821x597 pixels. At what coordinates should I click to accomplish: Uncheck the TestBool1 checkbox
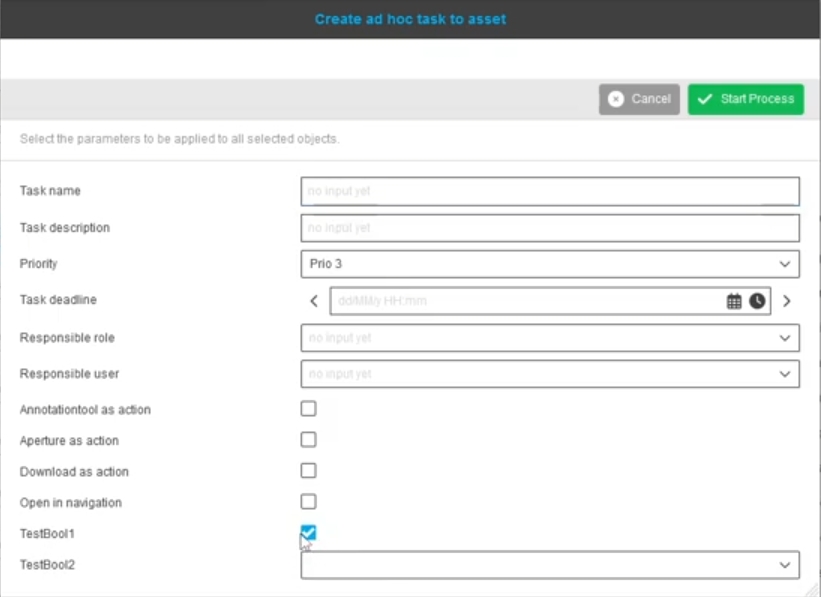pyautogui.click(x=308, y=532)
